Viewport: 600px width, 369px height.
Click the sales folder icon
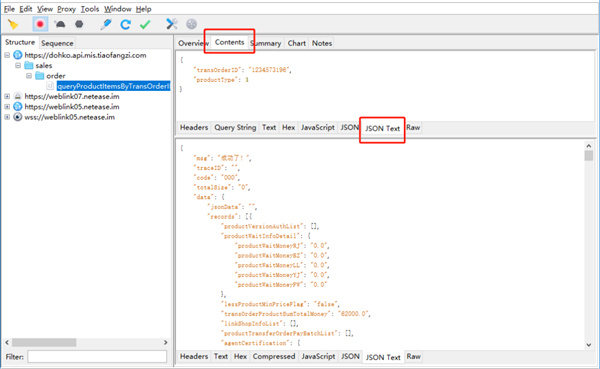click(x=29, y=65)
